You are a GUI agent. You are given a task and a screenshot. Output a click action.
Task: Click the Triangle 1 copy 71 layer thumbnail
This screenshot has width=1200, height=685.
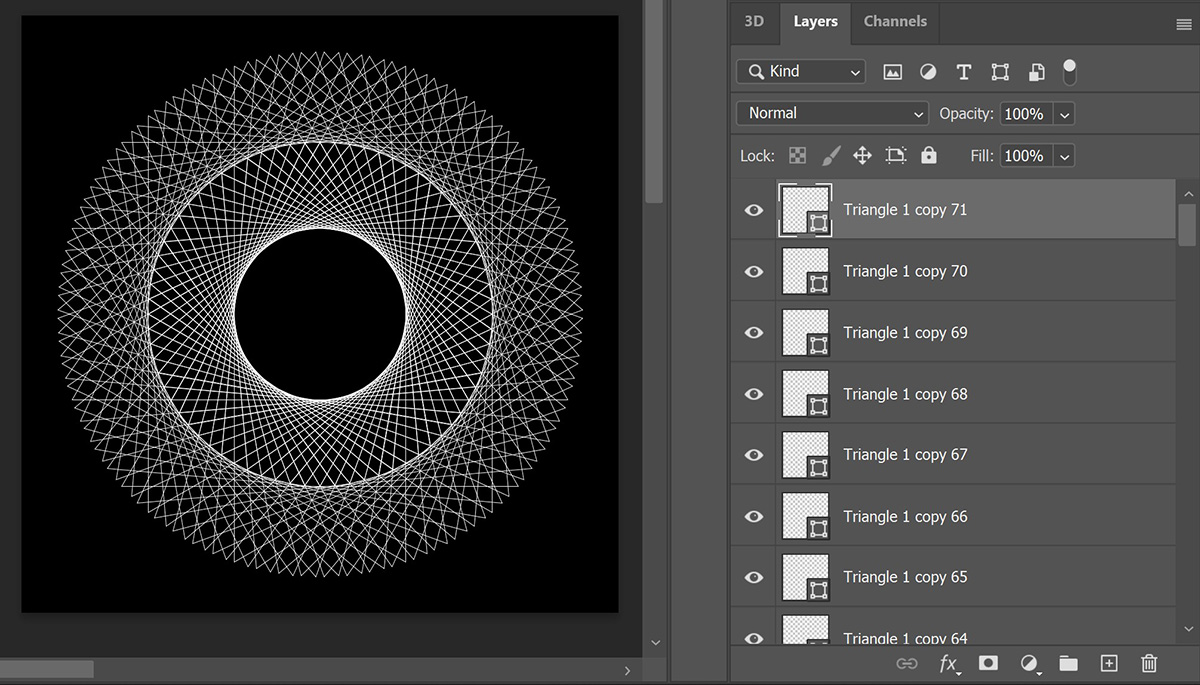pos(805,210)
